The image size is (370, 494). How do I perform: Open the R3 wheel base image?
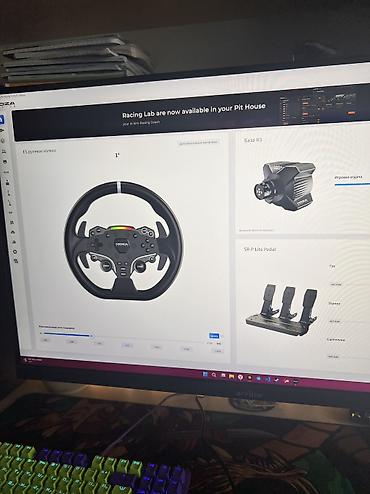[284, 185]
